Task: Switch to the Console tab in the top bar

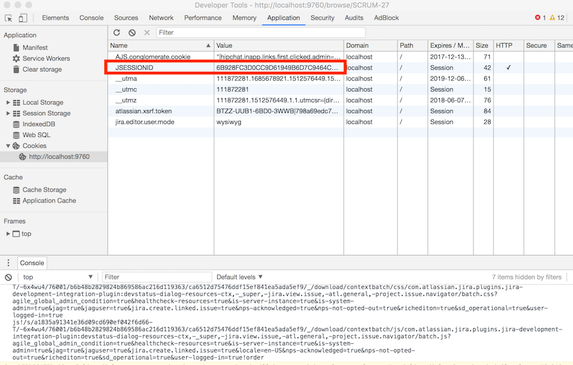Action: (91, 18)
